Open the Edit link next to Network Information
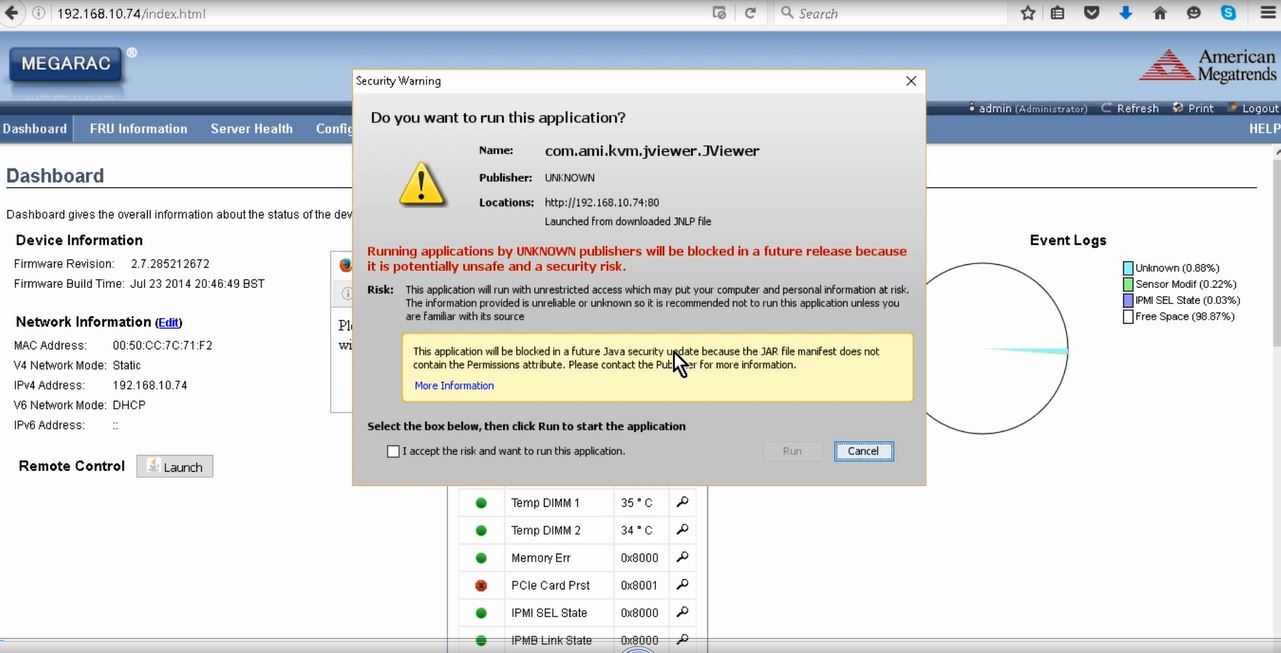The height and width of the screenshot is (653, 1281). coord(168,322)
